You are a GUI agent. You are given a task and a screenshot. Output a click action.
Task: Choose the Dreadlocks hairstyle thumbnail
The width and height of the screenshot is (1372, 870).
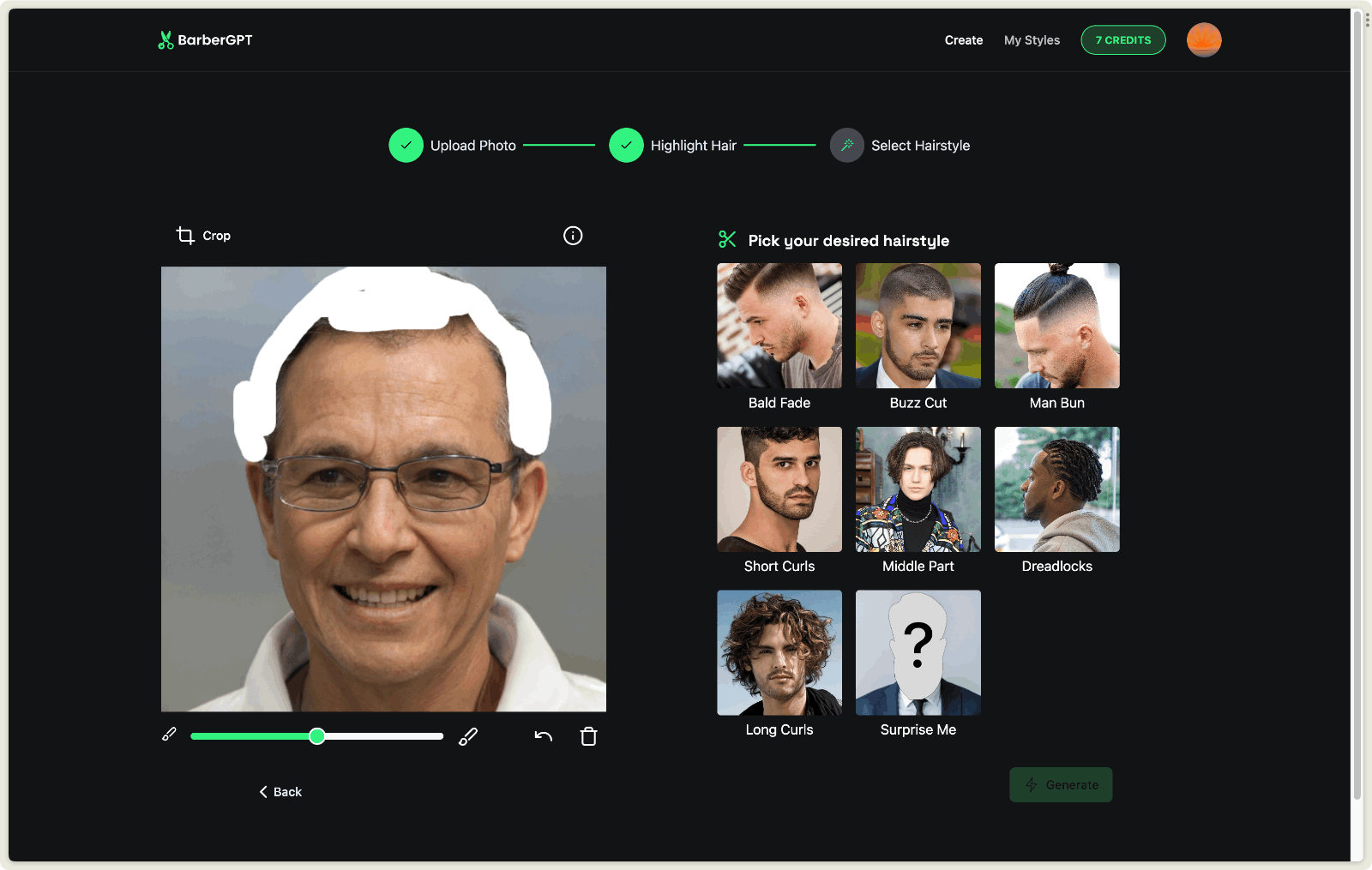[x=1056, y=489]
